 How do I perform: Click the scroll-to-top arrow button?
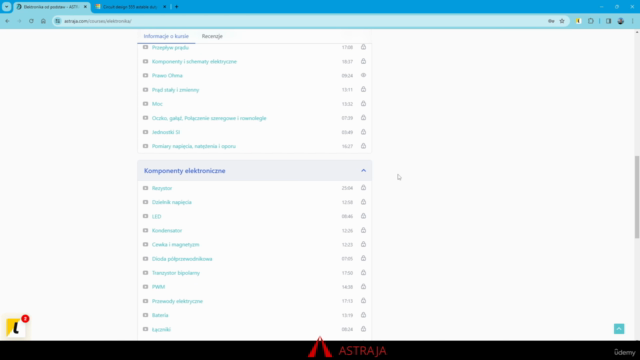point(619,329)
